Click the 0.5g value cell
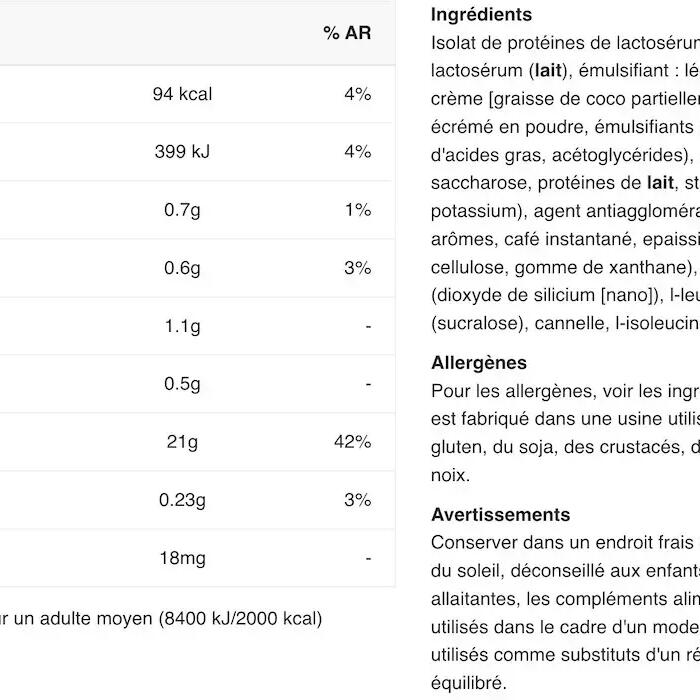The height and width of the screenshot is (700, 700). 182,384
